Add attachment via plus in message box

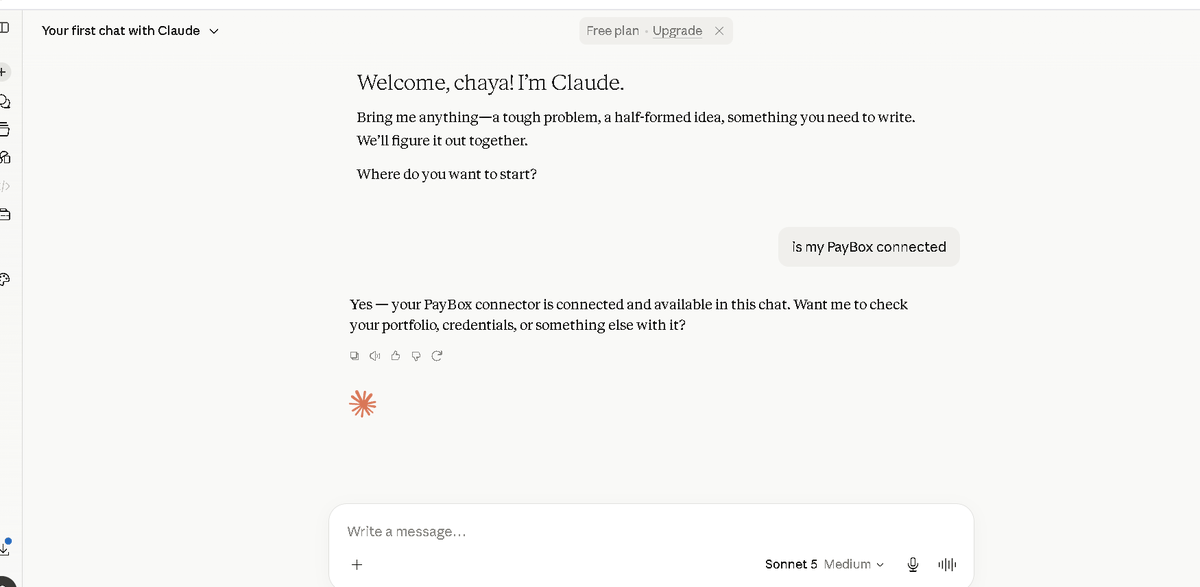click(x=357, y=564)
